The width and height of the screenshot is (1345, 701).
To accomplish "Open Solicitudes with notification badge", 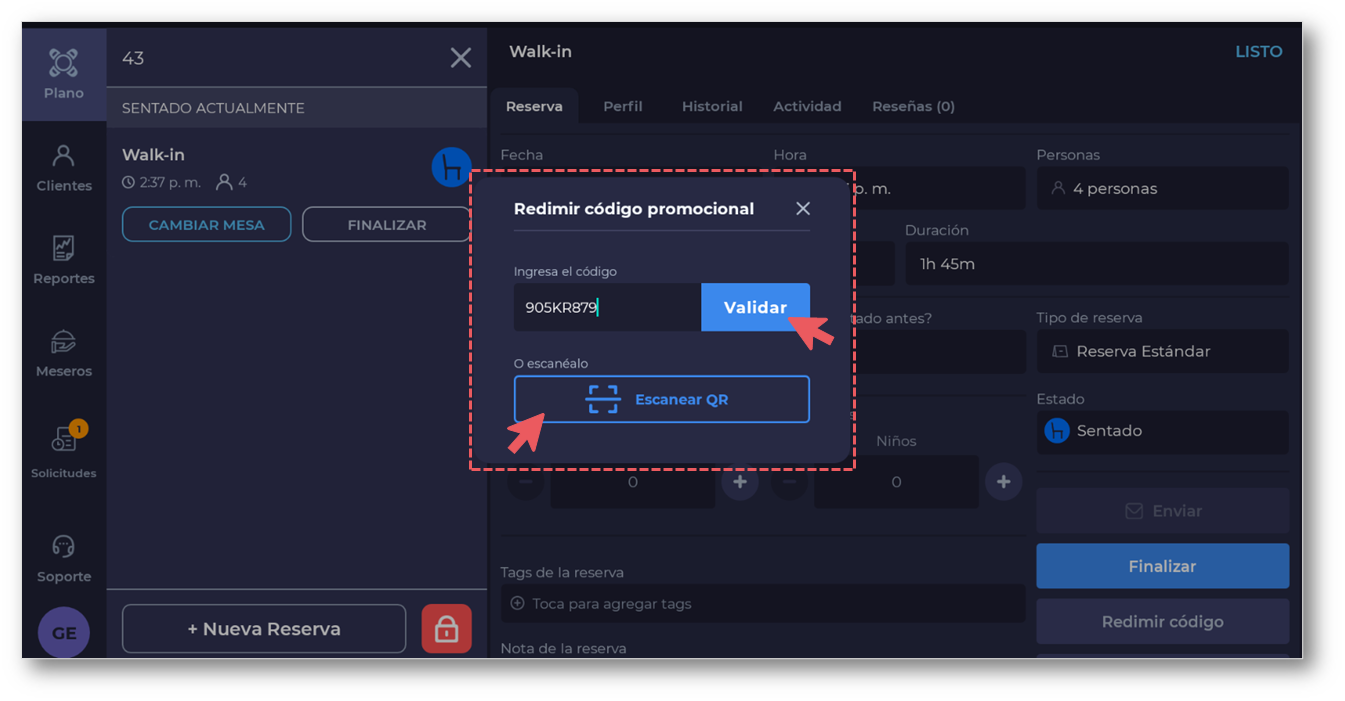I will pyautogui.click(x=64, y=449).
